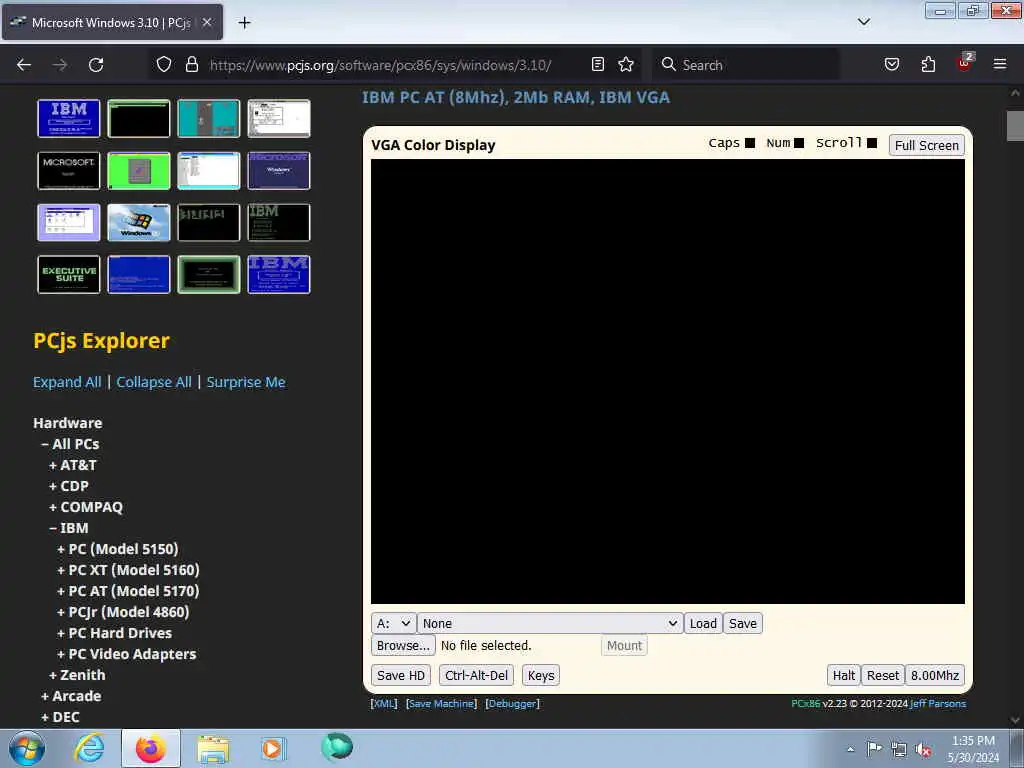Screen dimensions: 1024x768
Task: Open the blue IBM thumbnail in first row
Action: click(69, 118)
